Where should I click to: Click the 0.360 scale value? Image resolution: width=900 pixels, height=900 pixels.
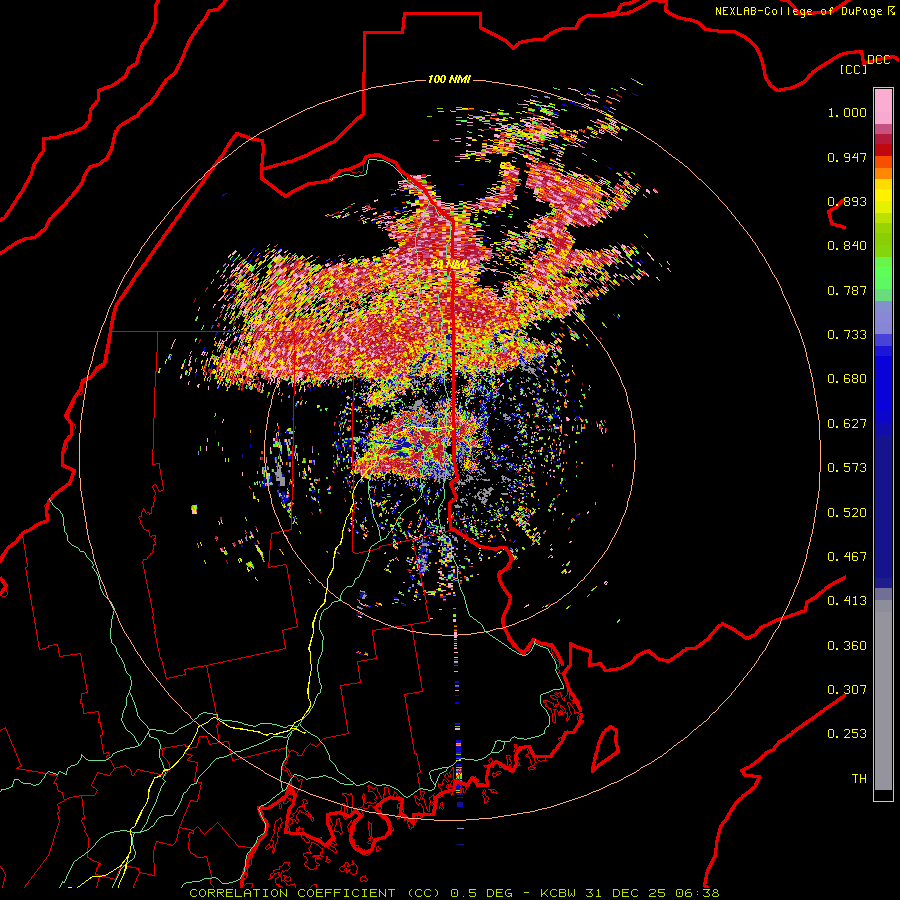(847, 646)
